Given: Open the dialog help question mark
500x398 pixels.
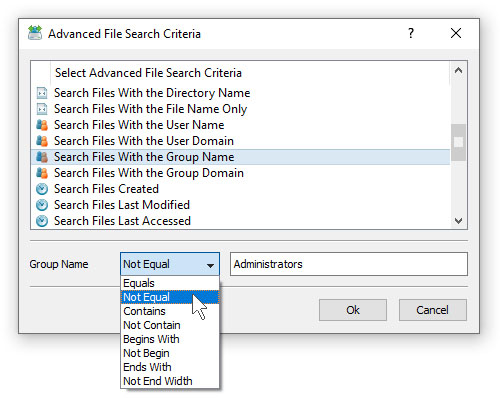Looking at the screenshot, I should (411, 33).
